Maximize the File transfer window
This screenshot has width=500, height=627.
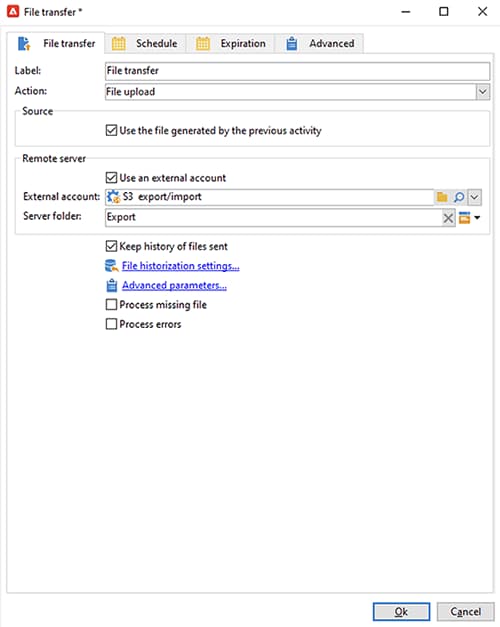pyautogui.click(x=444, y=12)
